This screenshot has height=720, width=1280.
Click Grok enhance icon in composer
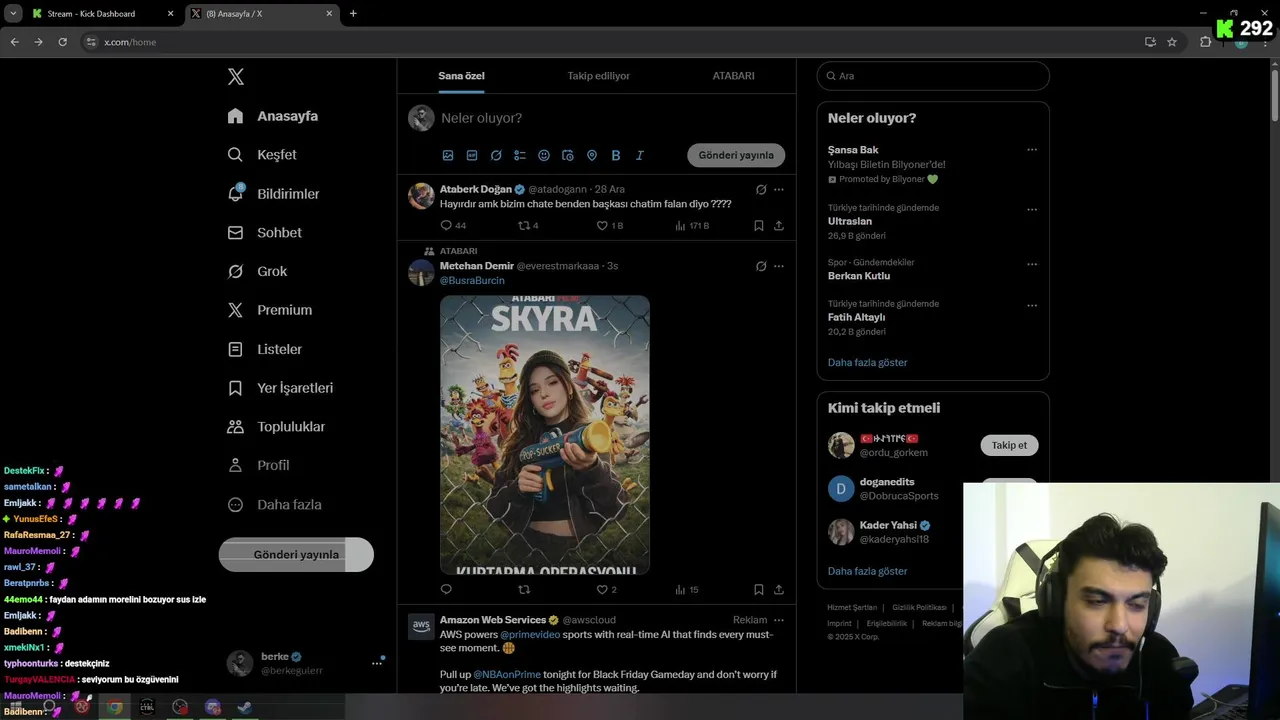(496, 156)
